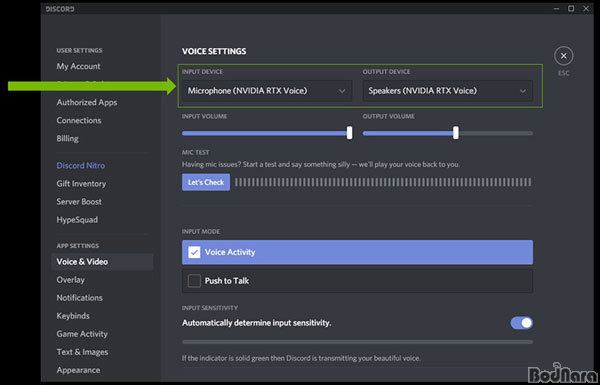Click the Let's Check mic test button
Screen dimensions: 600x385
pyautogui.click(x=206, y=182)
